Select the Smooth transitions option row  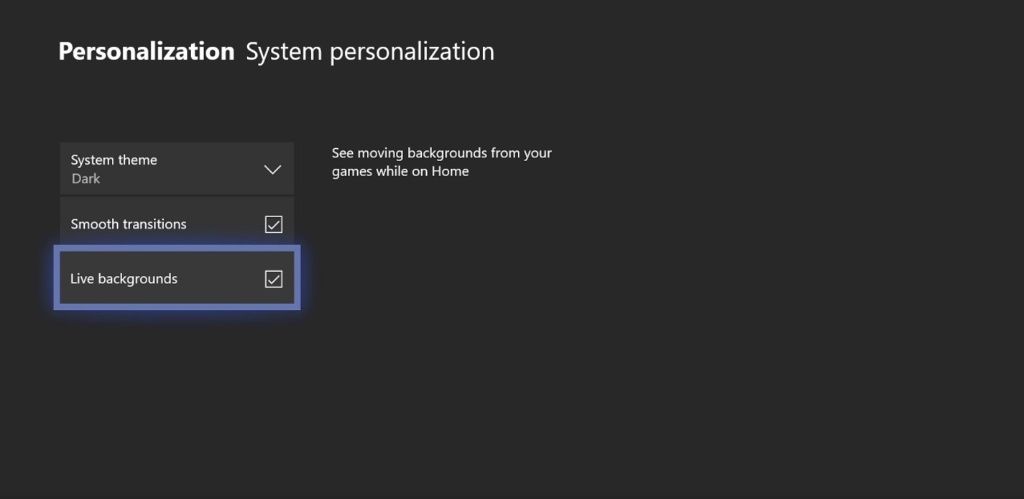tap(176, 224)
